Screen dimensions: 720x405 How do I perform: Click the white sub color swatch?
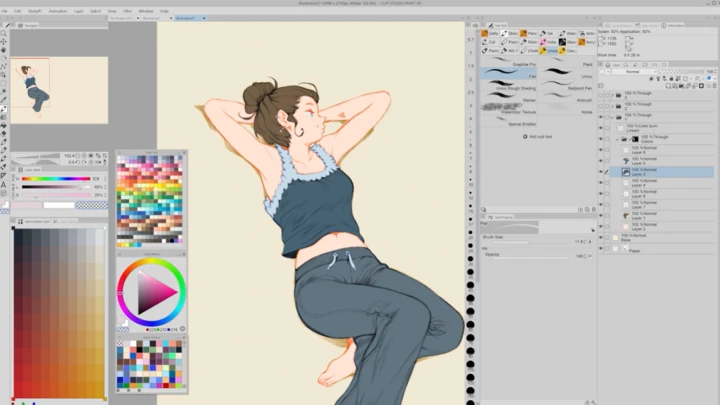pyautogui.click(x=59, y=205)
